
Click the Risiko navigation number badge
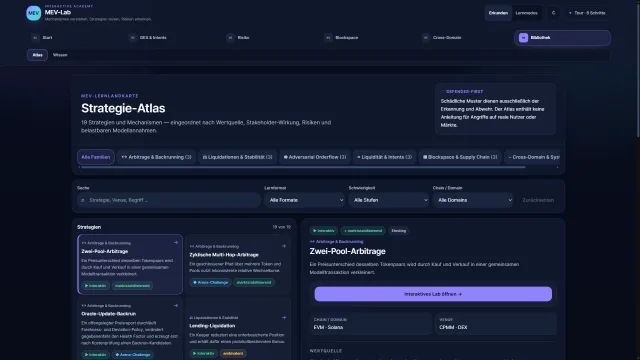[x=230, y=38]
